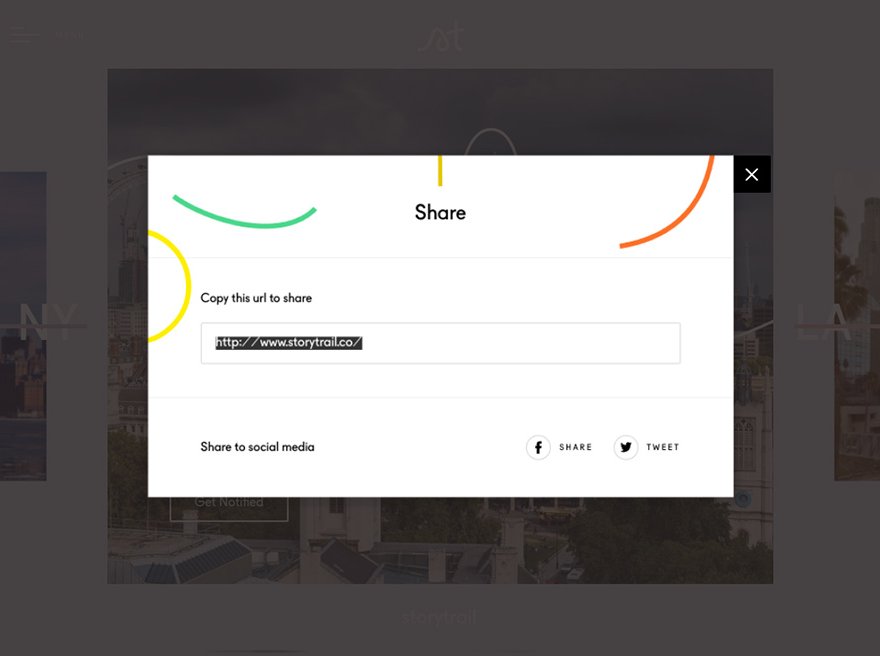Click the storytrail logo at the top

440,36
